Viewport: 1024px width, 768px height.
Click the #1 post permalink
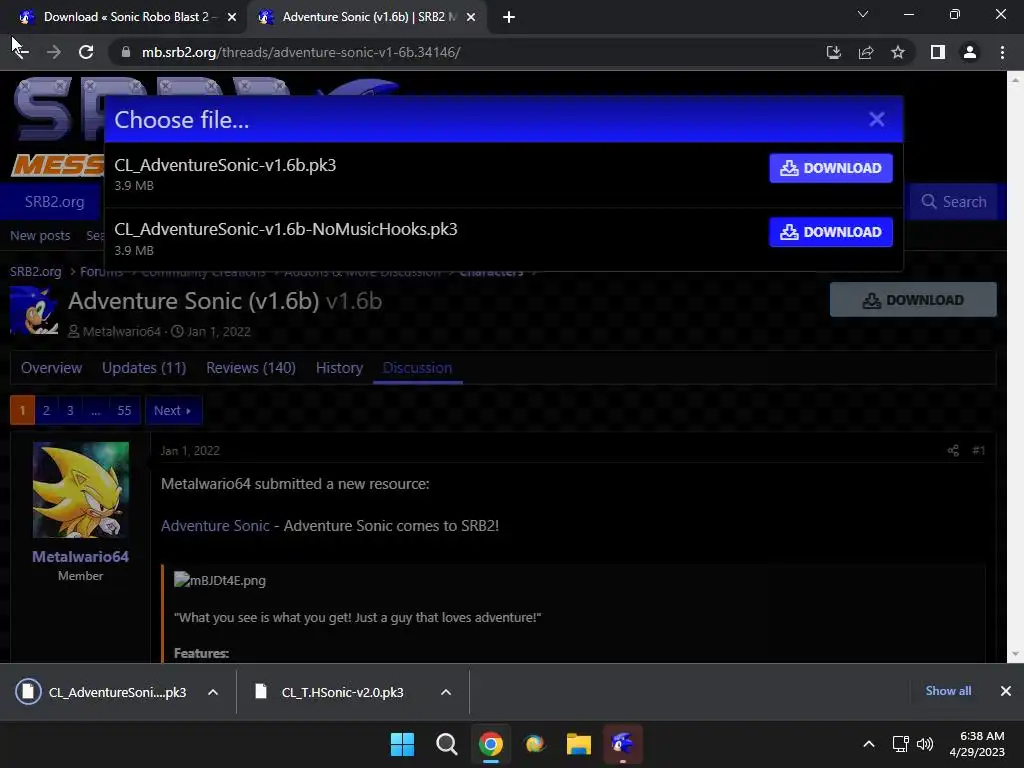tap(978, 451)
